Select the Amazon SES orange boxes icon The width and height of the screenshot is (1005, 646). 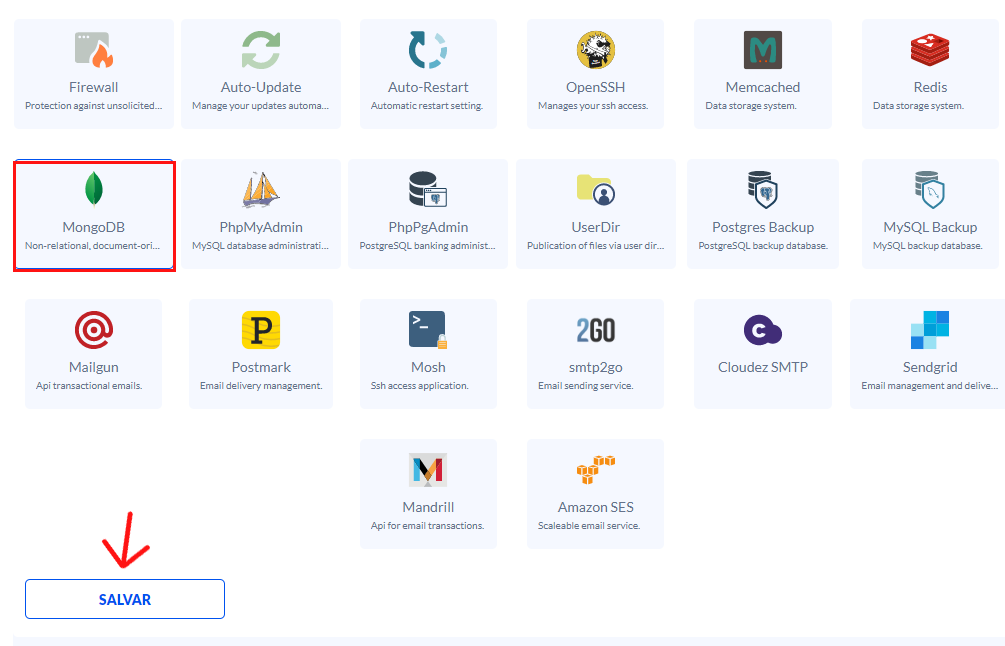[x=595, y=469]
